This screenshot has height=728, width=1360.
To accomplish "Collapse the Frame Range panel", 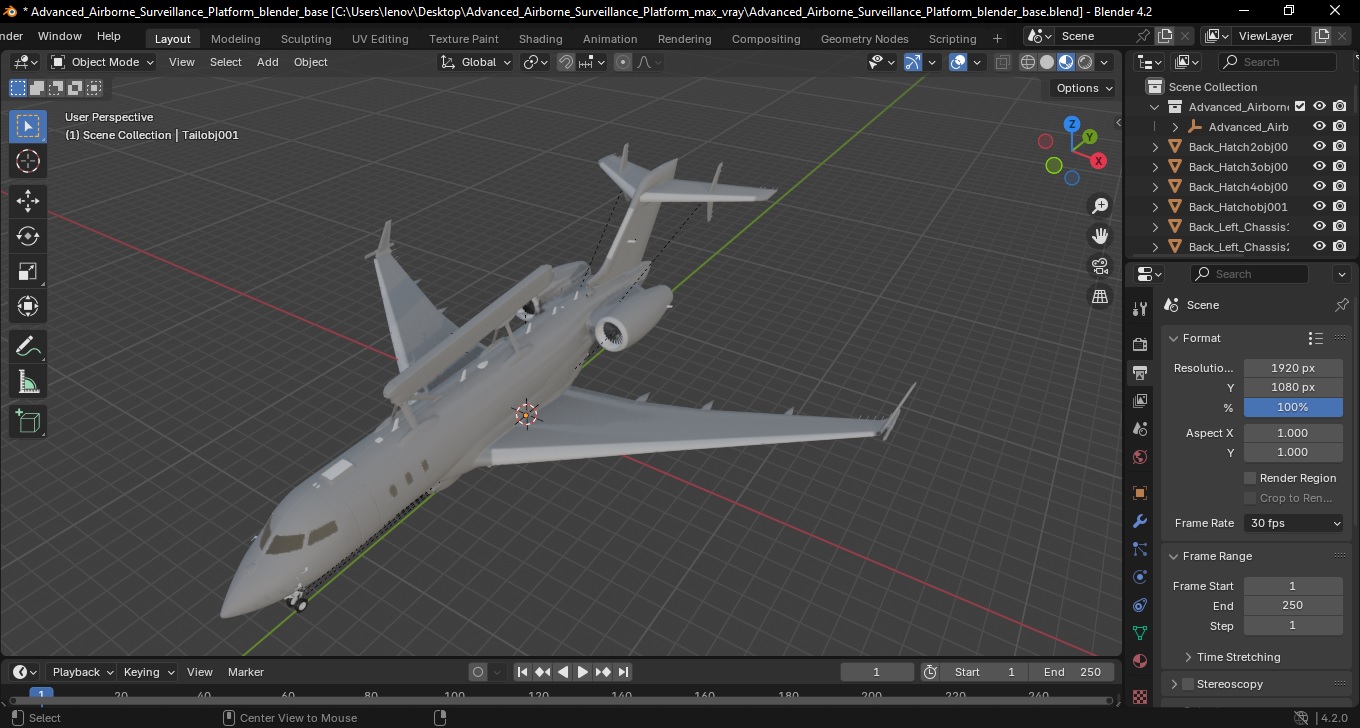I will [x=1174, y=556].
